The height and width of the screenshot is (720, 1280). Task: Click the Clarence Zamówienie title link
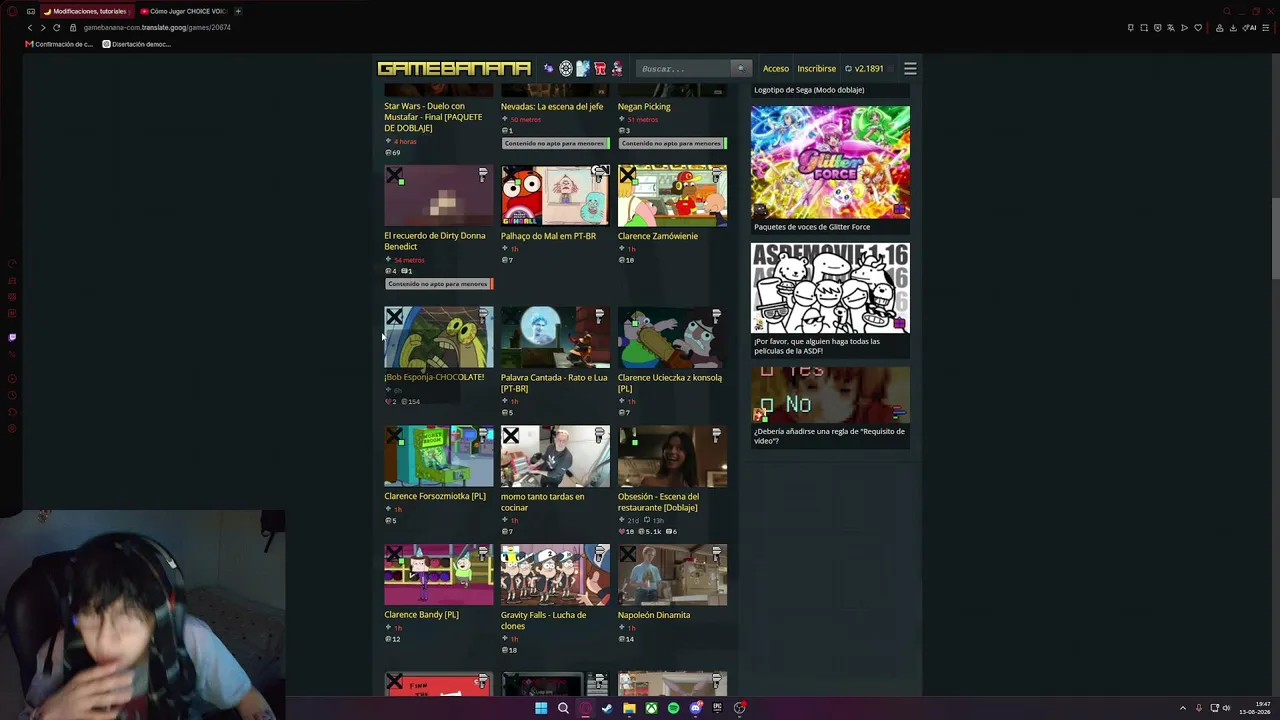[x=658, y=236]
